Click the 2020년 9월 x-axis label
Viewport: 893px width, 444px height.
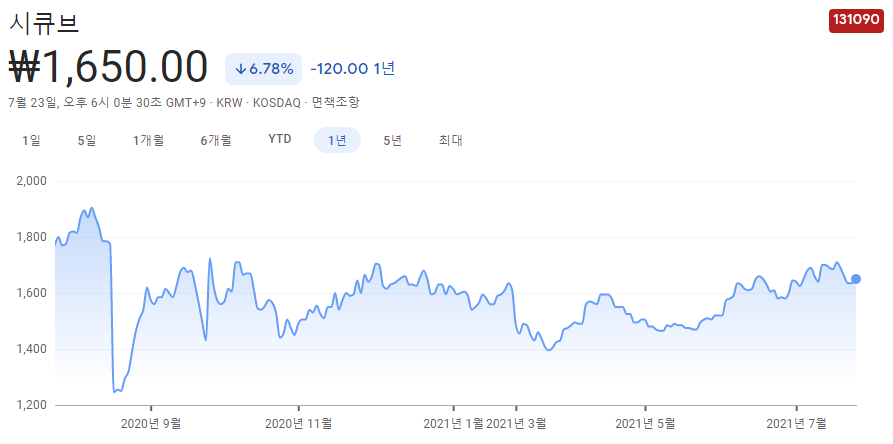[151, 424]
